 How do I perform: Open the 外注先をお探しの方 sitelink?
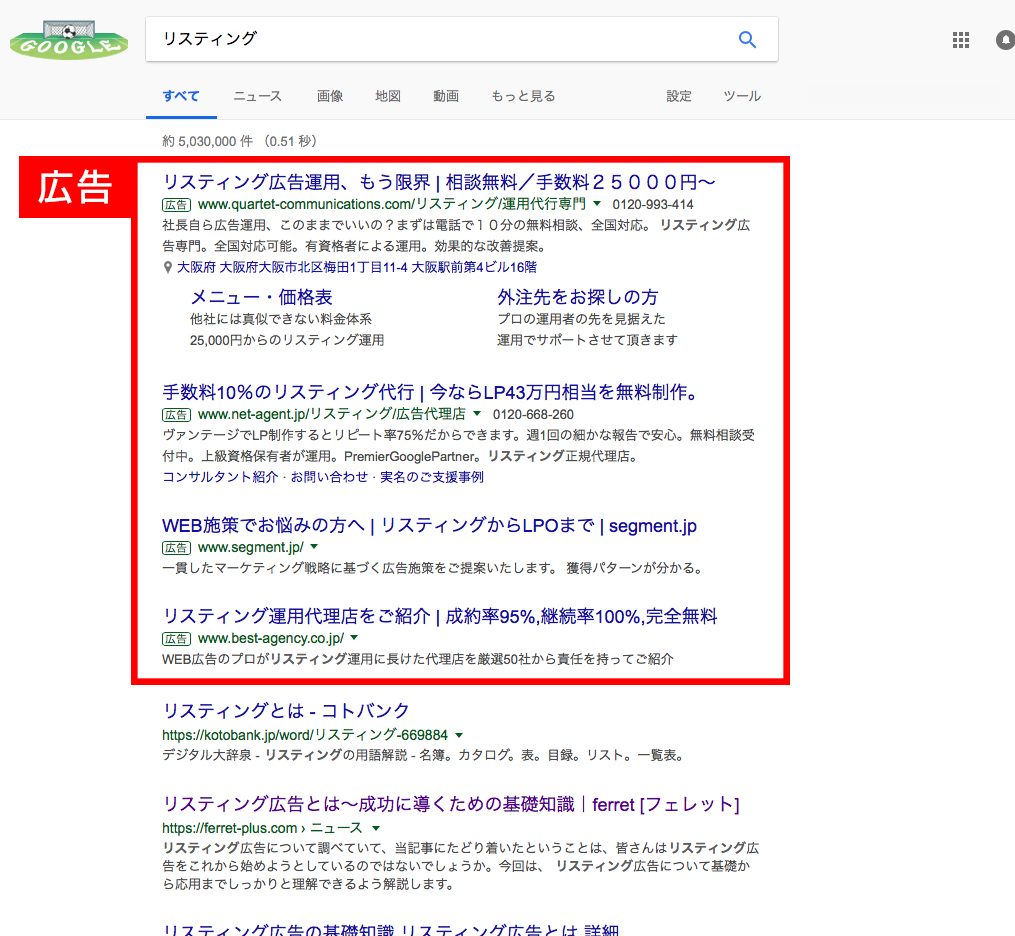(577, 297)
